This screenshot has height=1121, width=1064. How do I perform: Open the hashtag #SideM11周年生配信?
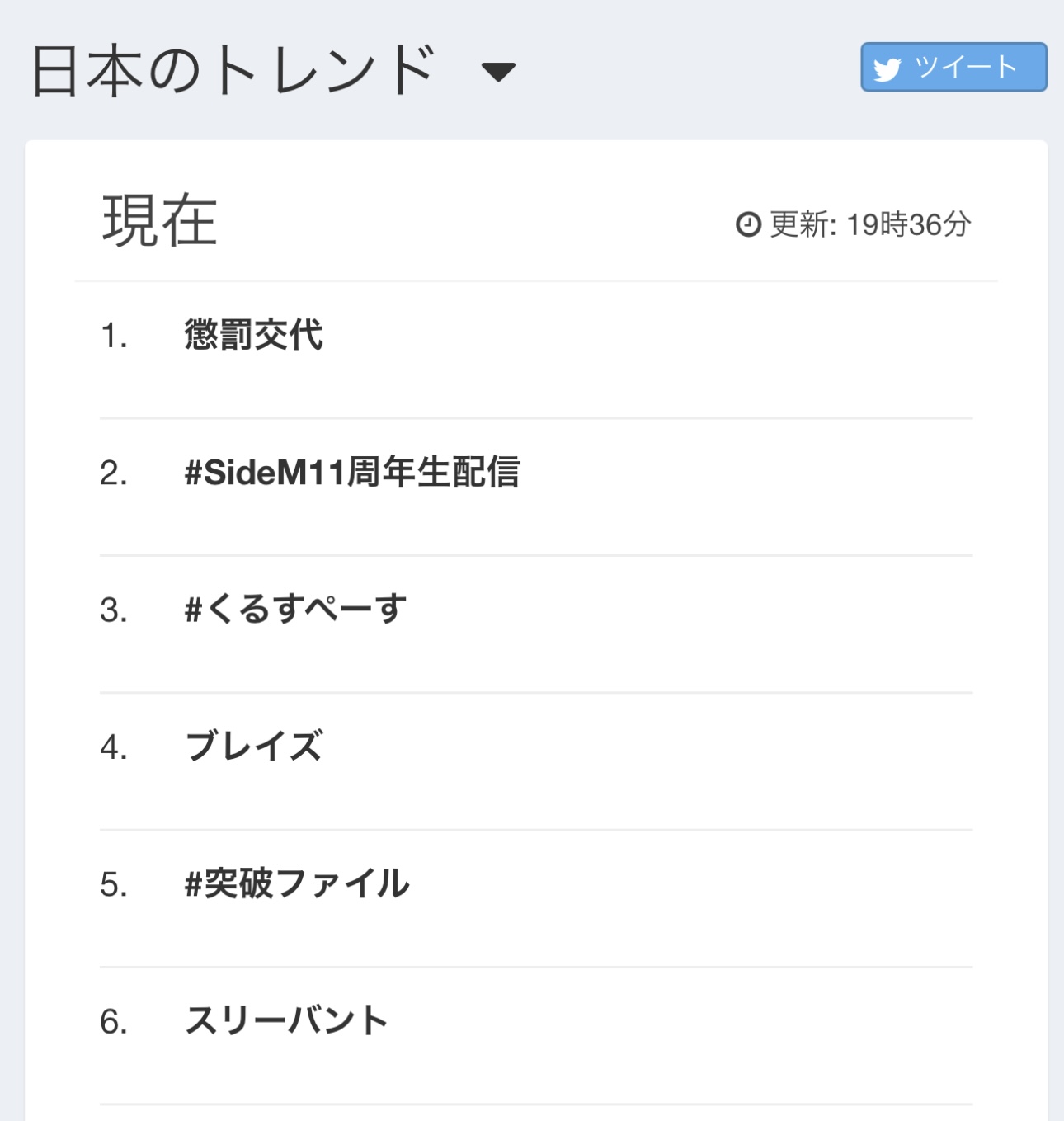tap(352, 473)
